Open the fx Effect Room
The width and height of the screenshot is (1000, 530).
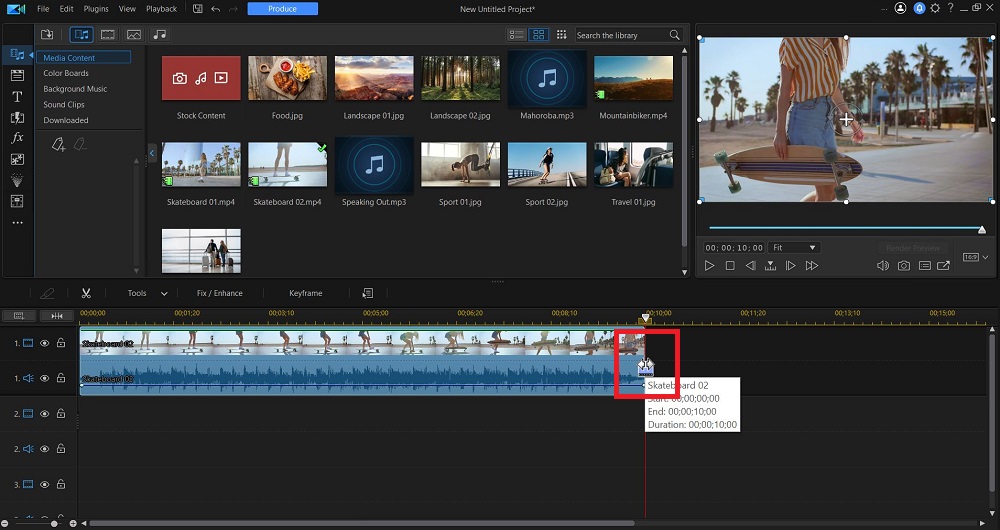pyautogui.click(x=17, y=138)
